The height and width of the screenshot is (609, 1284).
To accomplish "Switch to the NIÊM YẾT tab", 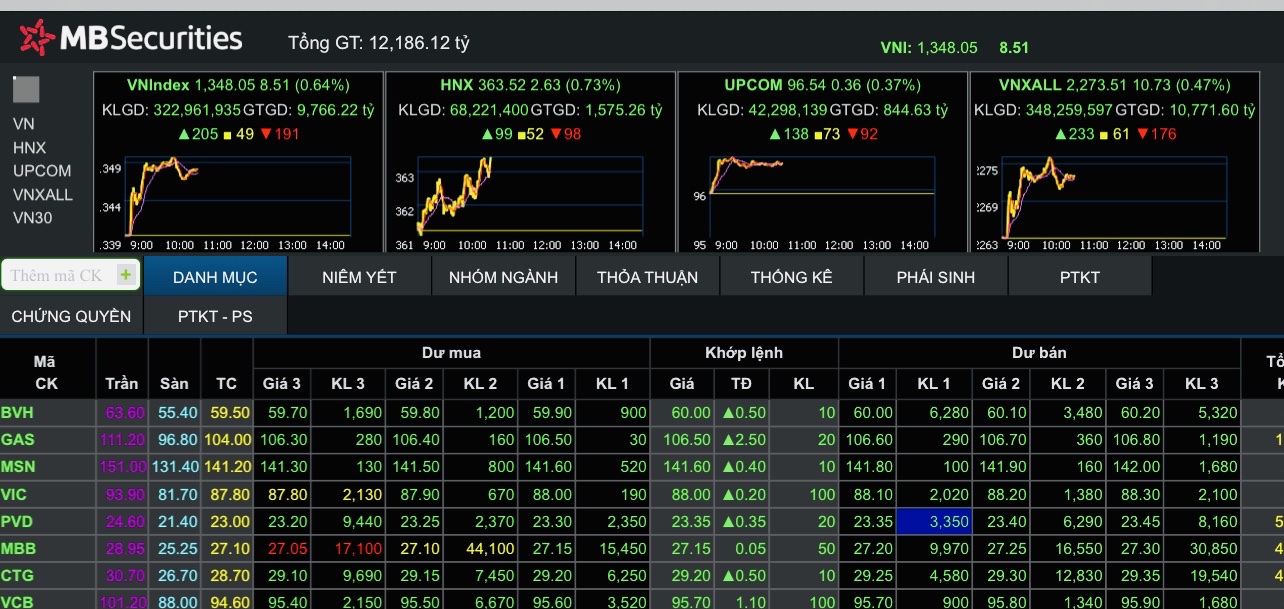I will pos(359,277).
